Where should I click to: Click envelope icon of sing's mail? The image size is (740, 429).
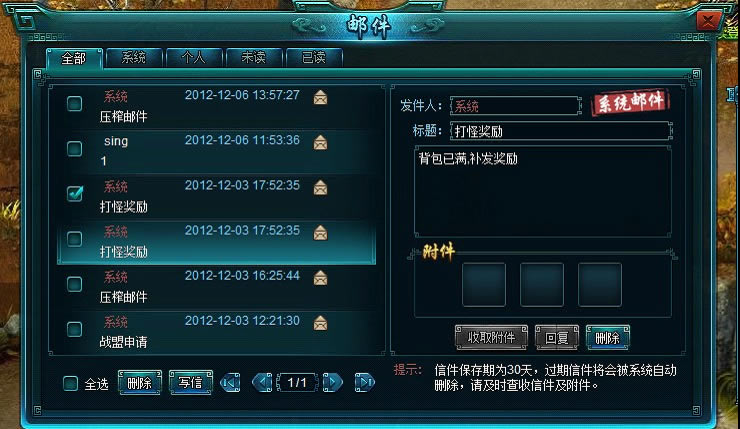tap(320, 142)
